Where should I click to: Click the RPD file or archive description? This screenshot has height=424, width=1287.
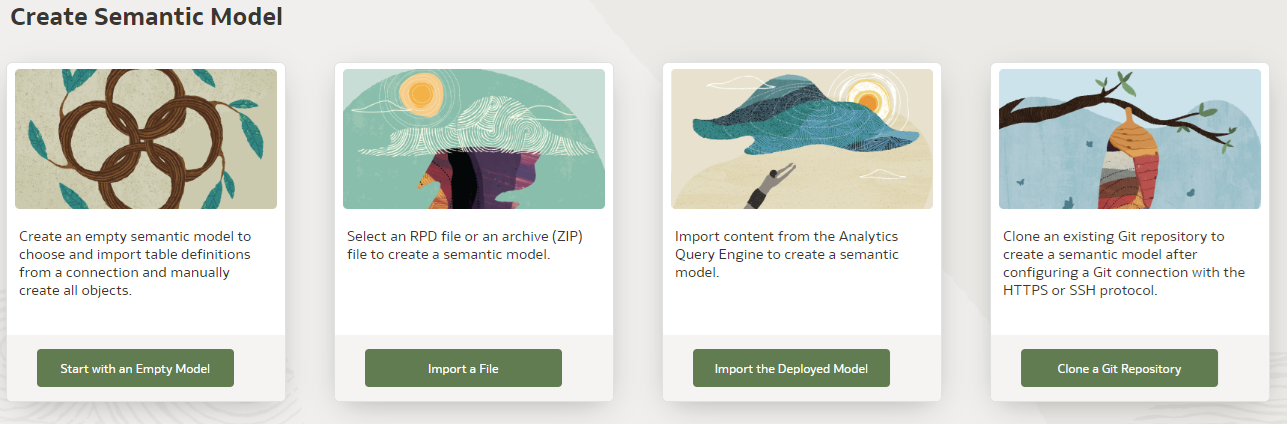tap(463, 245)
